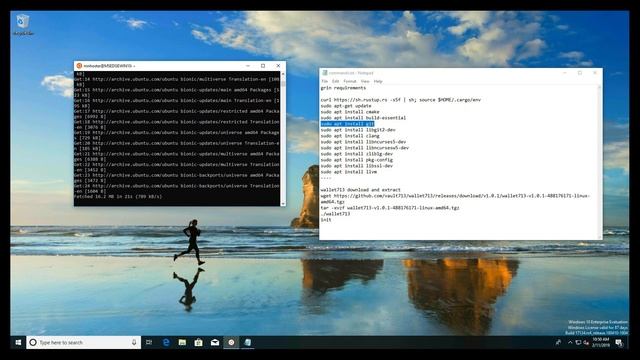Viewport: 640px width, 360px height.
Task: Click the wget github.com wallet713 line
Action: point(455,199)
